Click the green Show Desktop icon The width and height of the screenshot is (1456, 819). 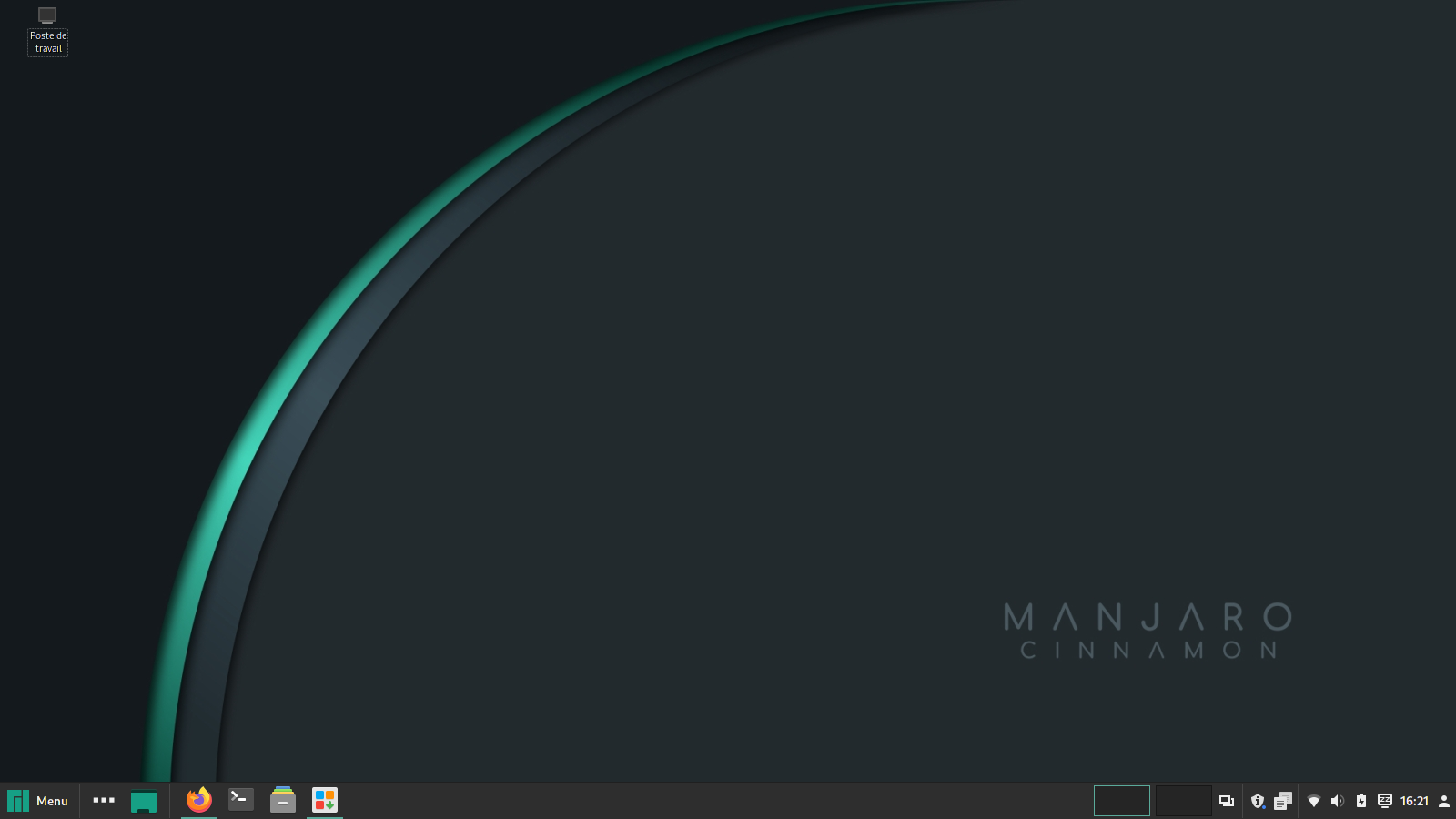point(144,802)
